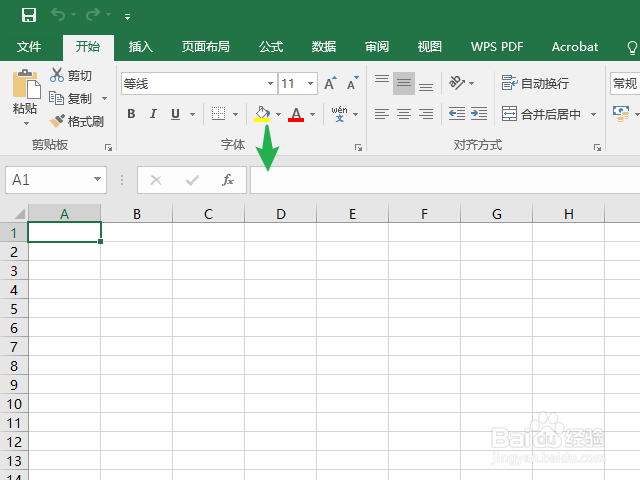Switch to the 审阅 tab

coord(377,47)
